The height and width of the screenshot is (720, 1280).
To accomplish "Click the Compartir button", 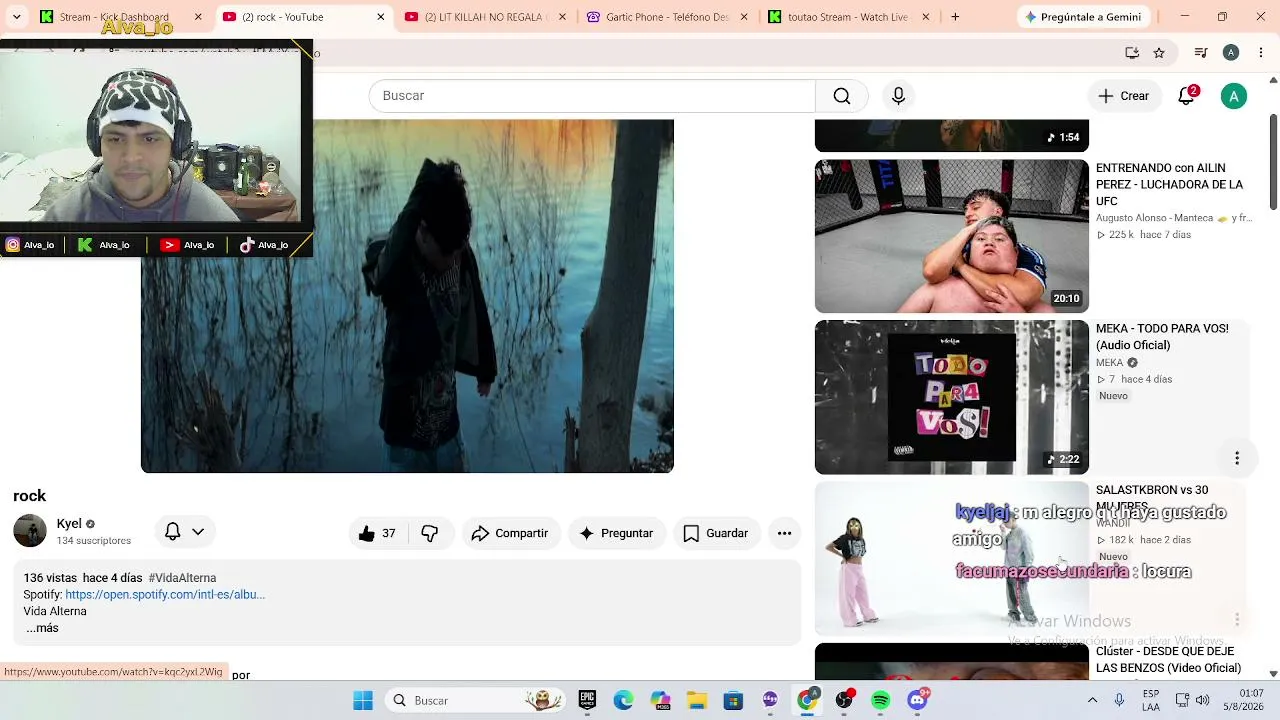I will [x=510, y=533].
